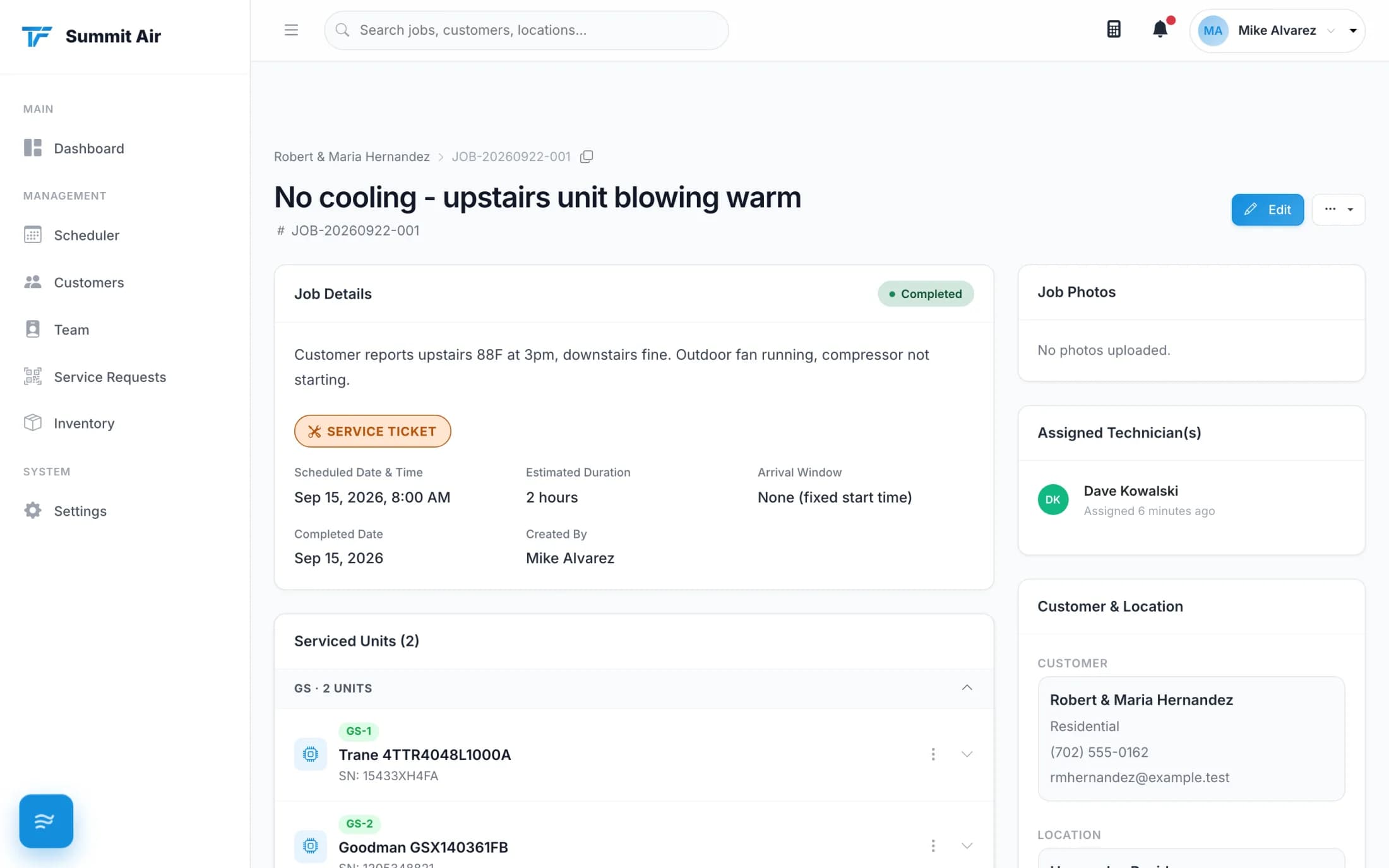Open the Mike Alvarez account dropdown
Viewport: 1389px width, 868px height.
pyautogui.click(x=1277, y=30)
